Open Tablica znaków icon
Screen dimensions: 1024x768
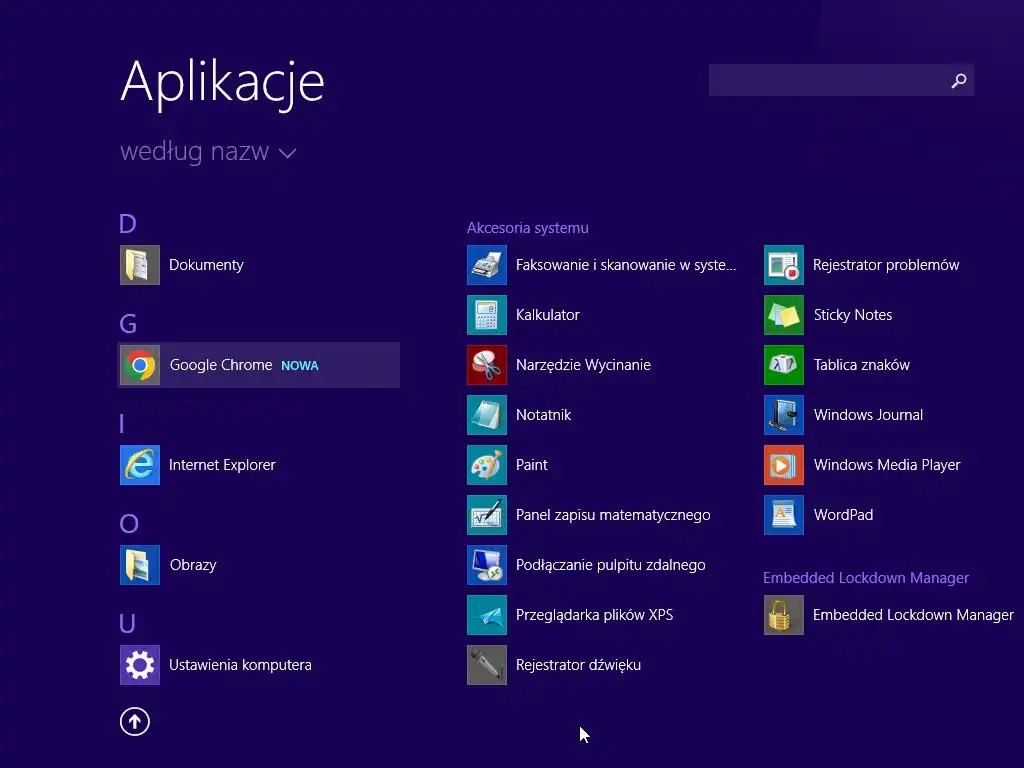(x=784, y=365)
